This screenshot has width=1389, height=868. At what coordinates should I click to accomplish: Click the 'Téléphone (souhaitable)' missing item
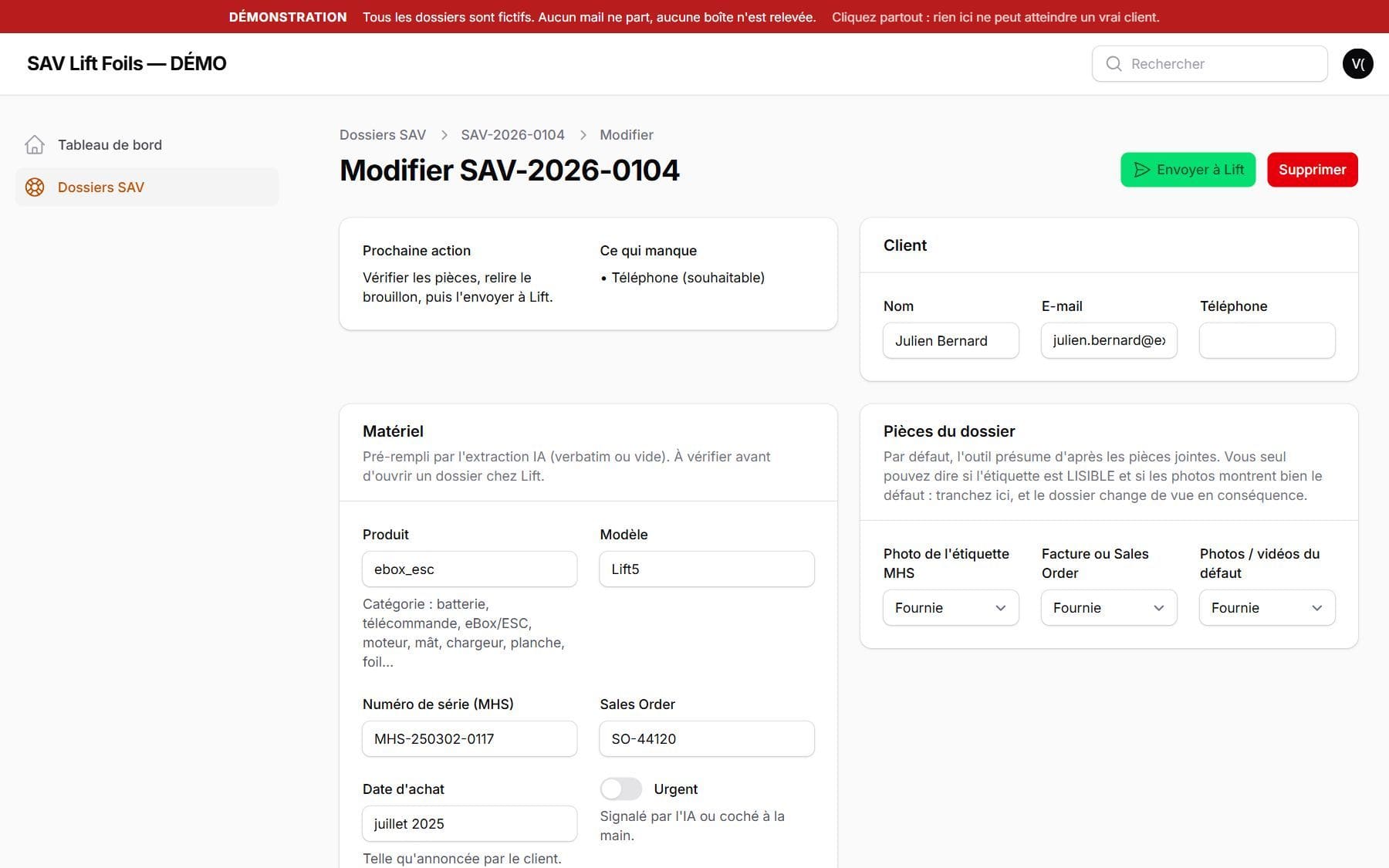click(688, 278)
